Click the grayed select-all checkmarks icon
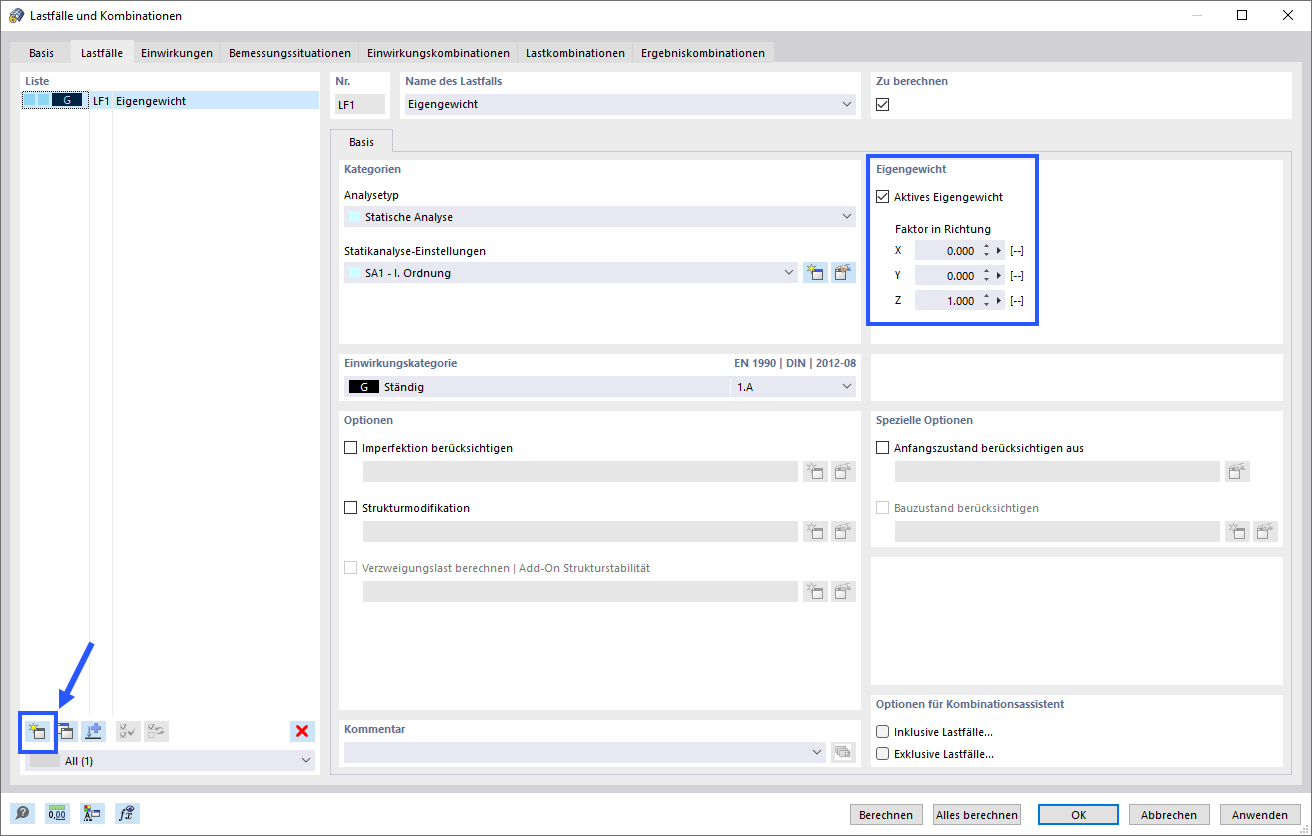This screenshot has height=836, width=1312. [128, 731]
